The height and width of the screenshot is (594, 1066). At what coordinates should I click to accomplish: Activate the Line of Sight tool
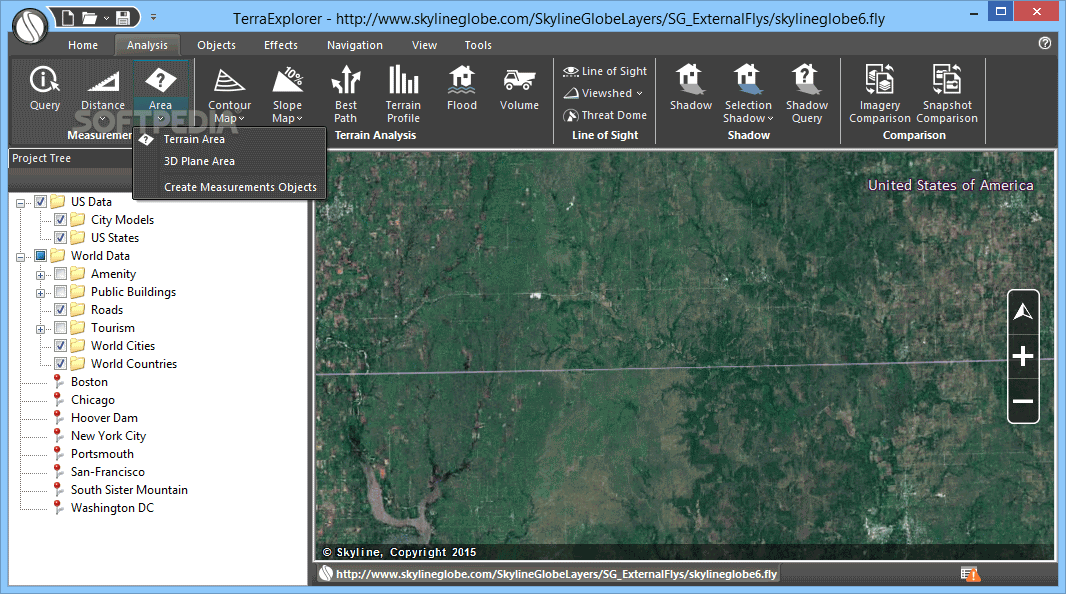pos(605,71)
